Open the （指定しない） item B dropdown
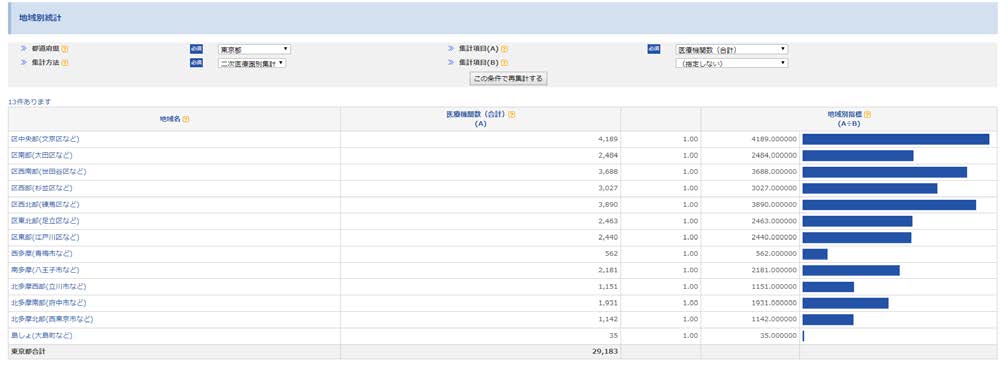 (x=732, y=64)
